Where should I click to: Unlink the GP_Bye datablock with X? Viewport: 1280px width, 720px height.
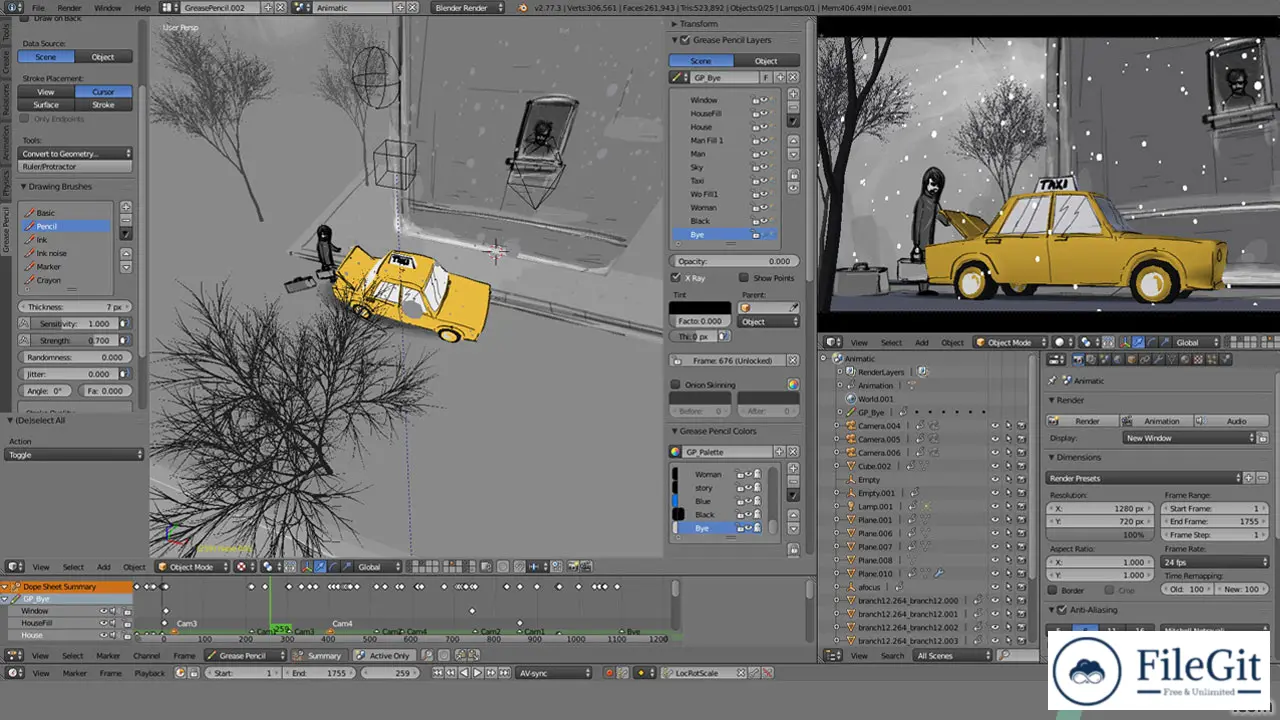point(793,78)
